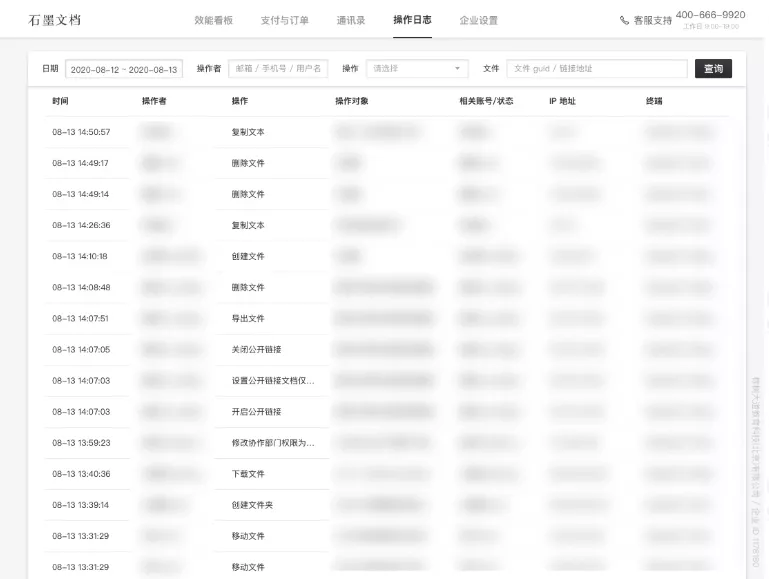Click the 开启公开链接 operation entry
The height and width of the screenshot is (579, 769).
[256, 412]
